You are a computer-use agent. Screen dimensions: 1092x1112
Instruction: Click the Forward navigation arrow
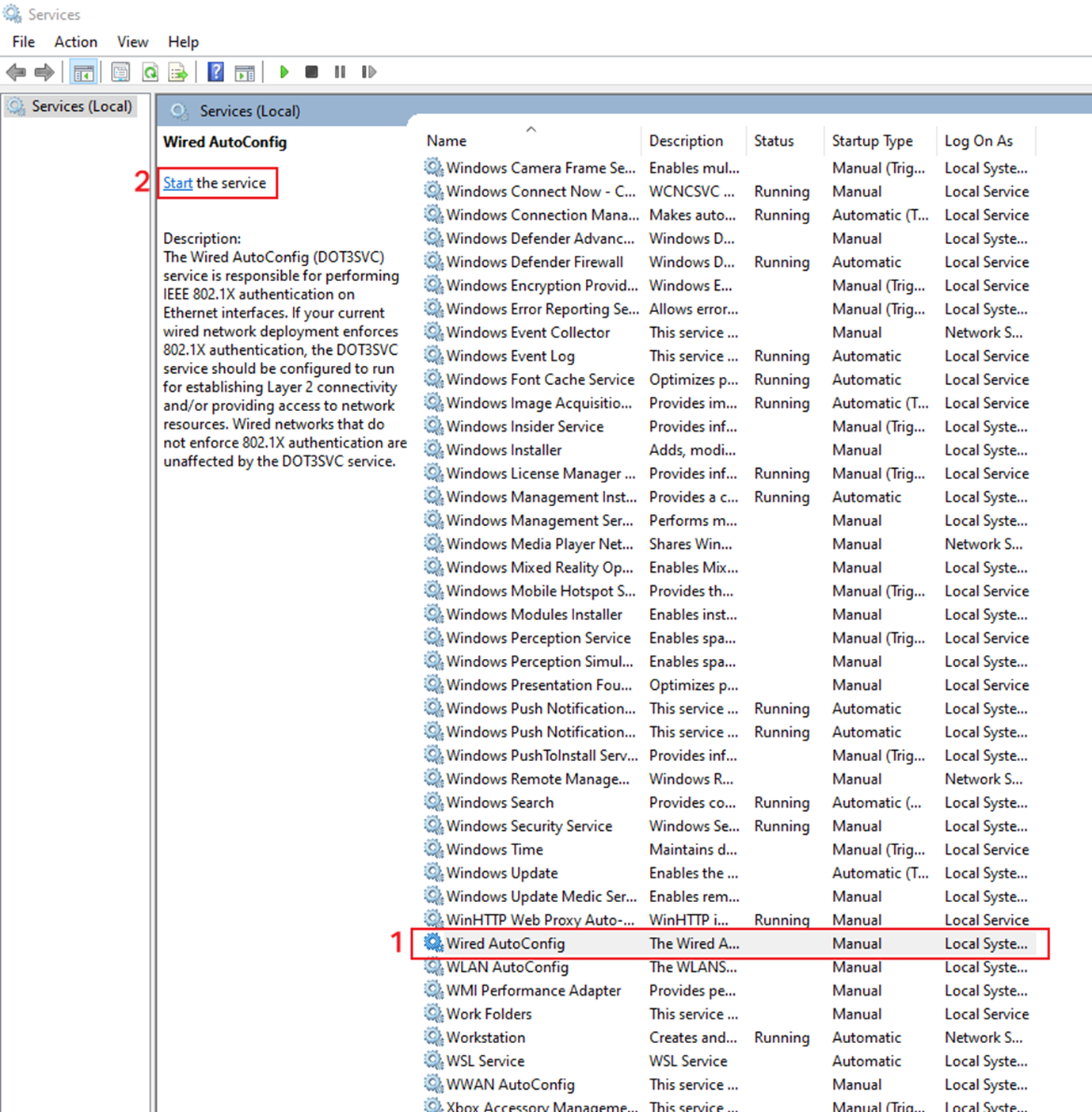44,72
